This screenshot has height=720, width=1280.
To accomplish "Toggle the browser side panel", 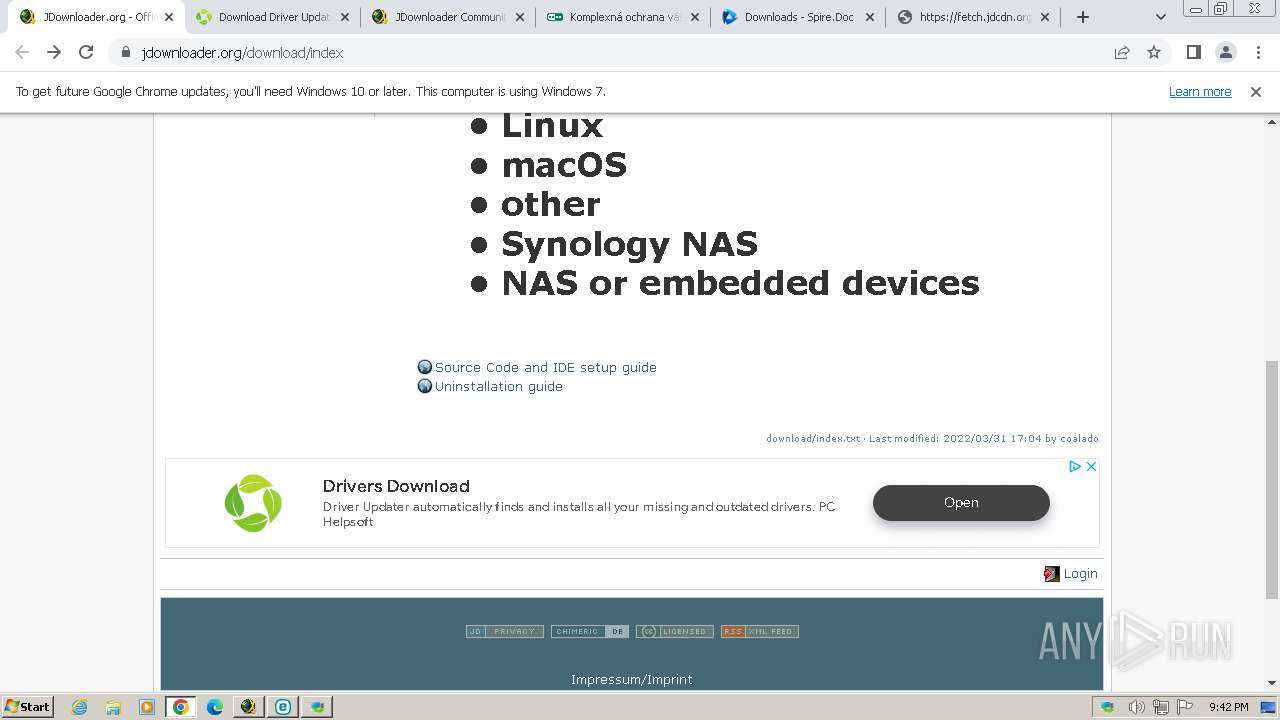I will 1193,52.
